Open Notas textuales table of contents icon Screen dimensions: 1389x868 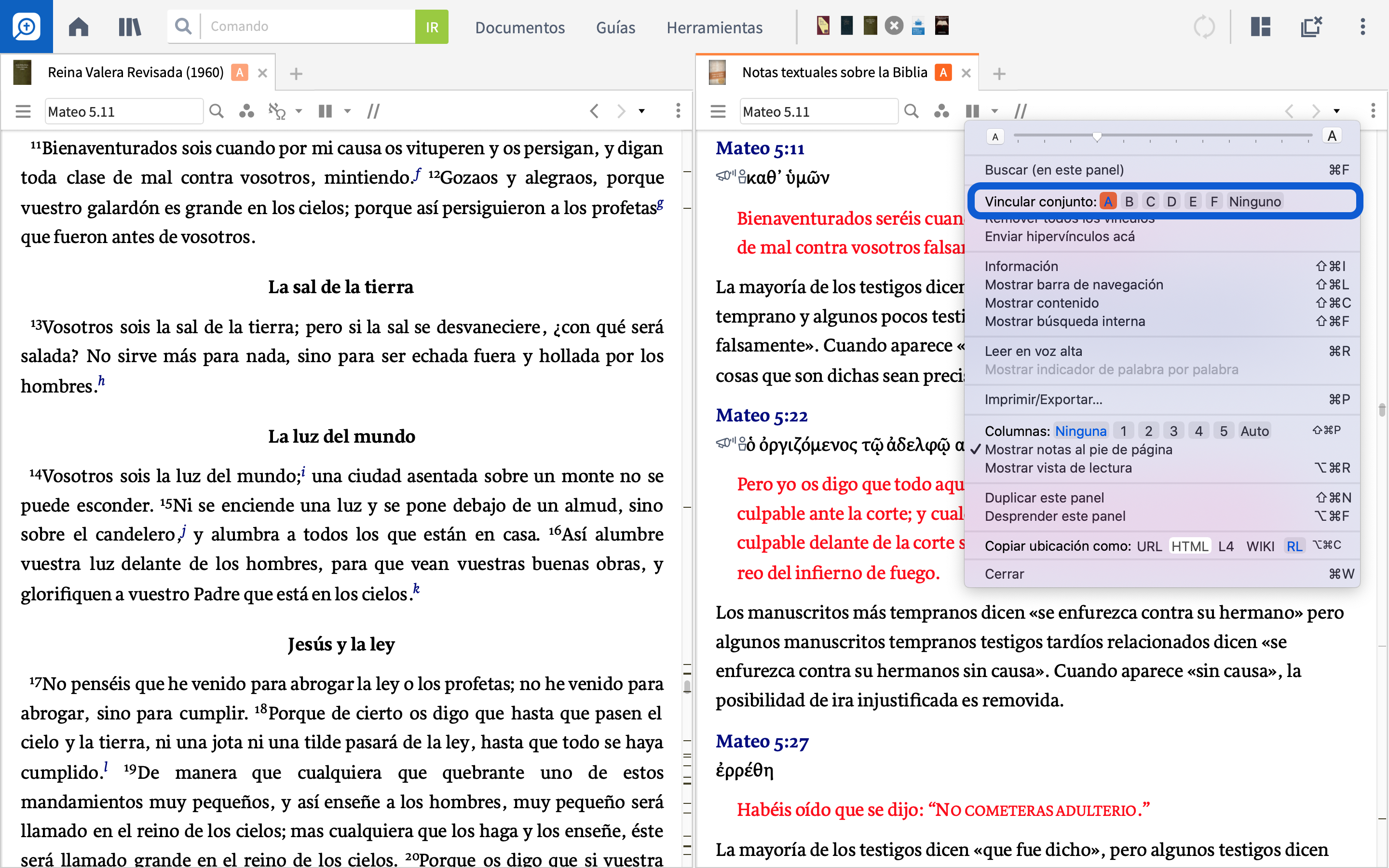coord(718,111)
